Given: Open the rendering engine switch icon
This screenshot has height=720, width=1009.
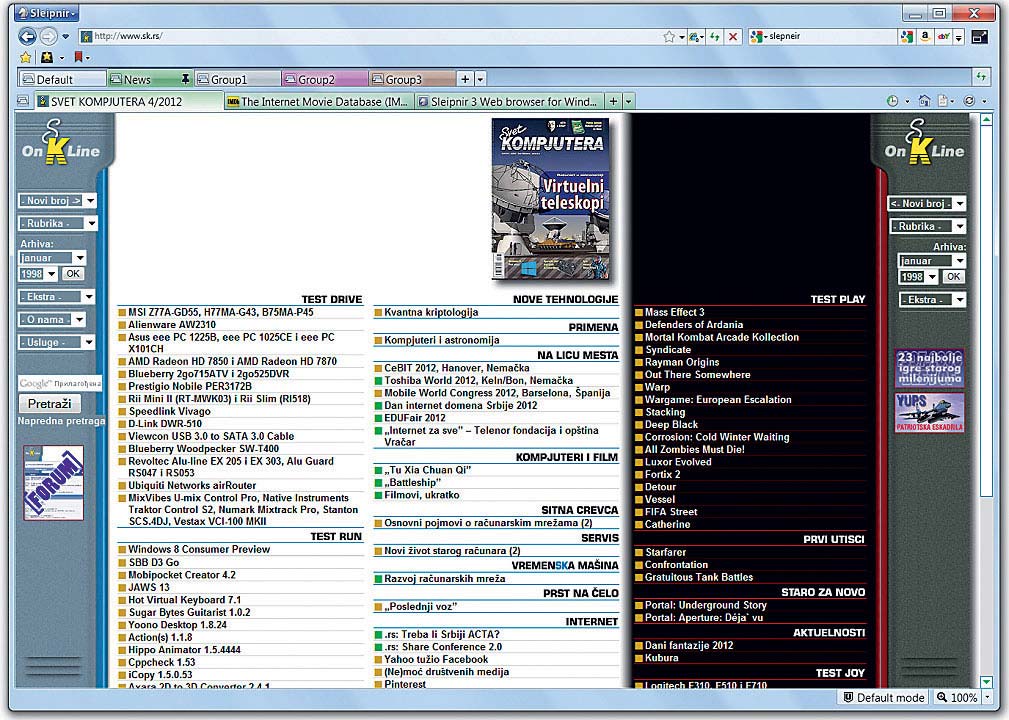Looking at the screenshot, I should pos(694,37).
